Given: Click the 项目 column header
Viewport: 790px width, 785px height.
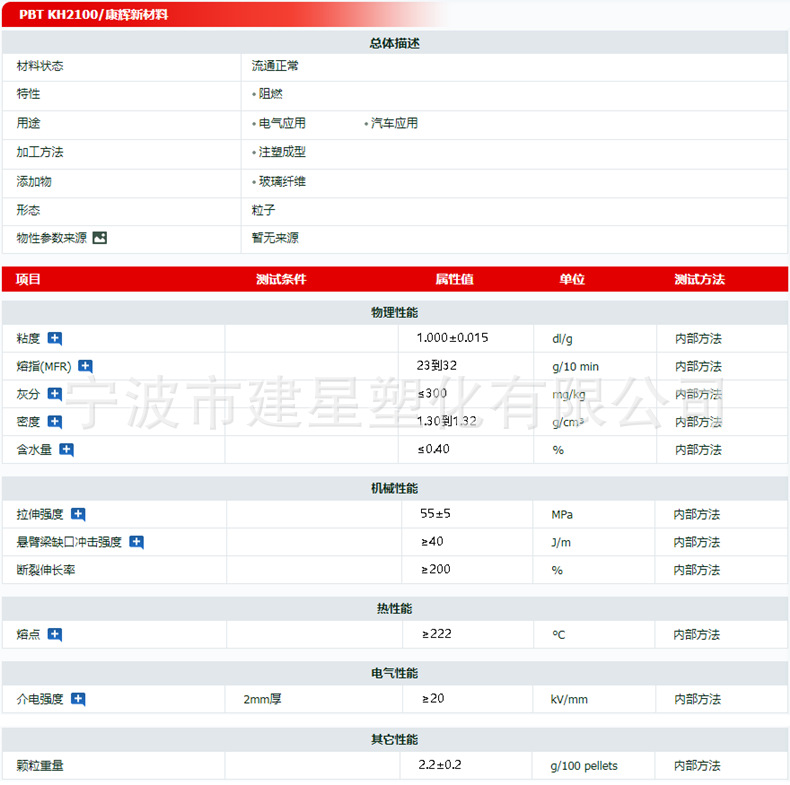Looking at the screenshot, I should tap(28, 279).
